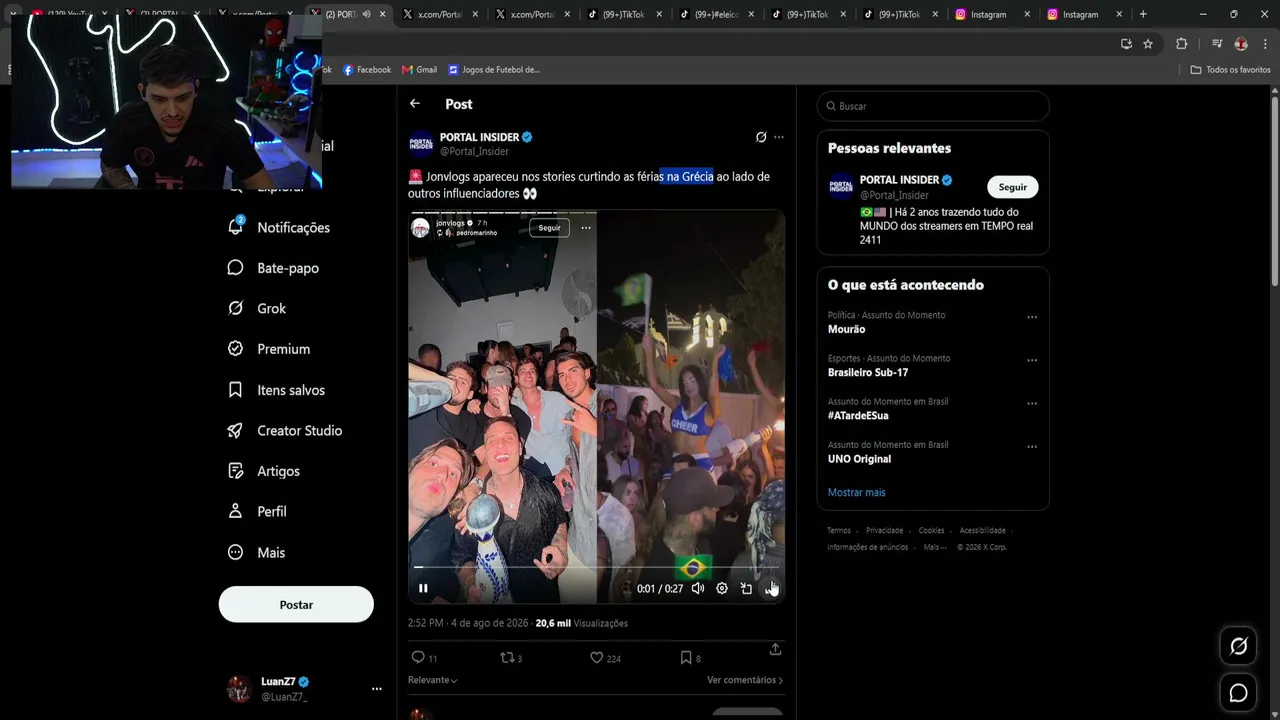
Task: Open Bate-papo in the sidebar
Action: click(x=273, y=268)
